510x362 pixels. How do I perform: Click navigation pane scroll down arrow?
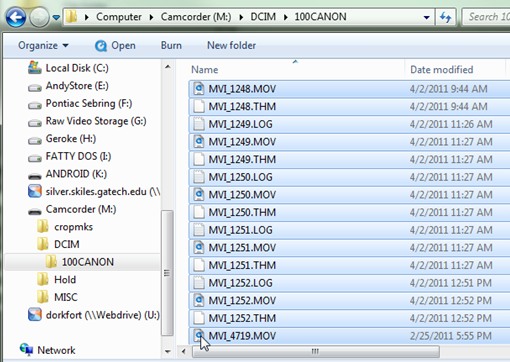168,351
